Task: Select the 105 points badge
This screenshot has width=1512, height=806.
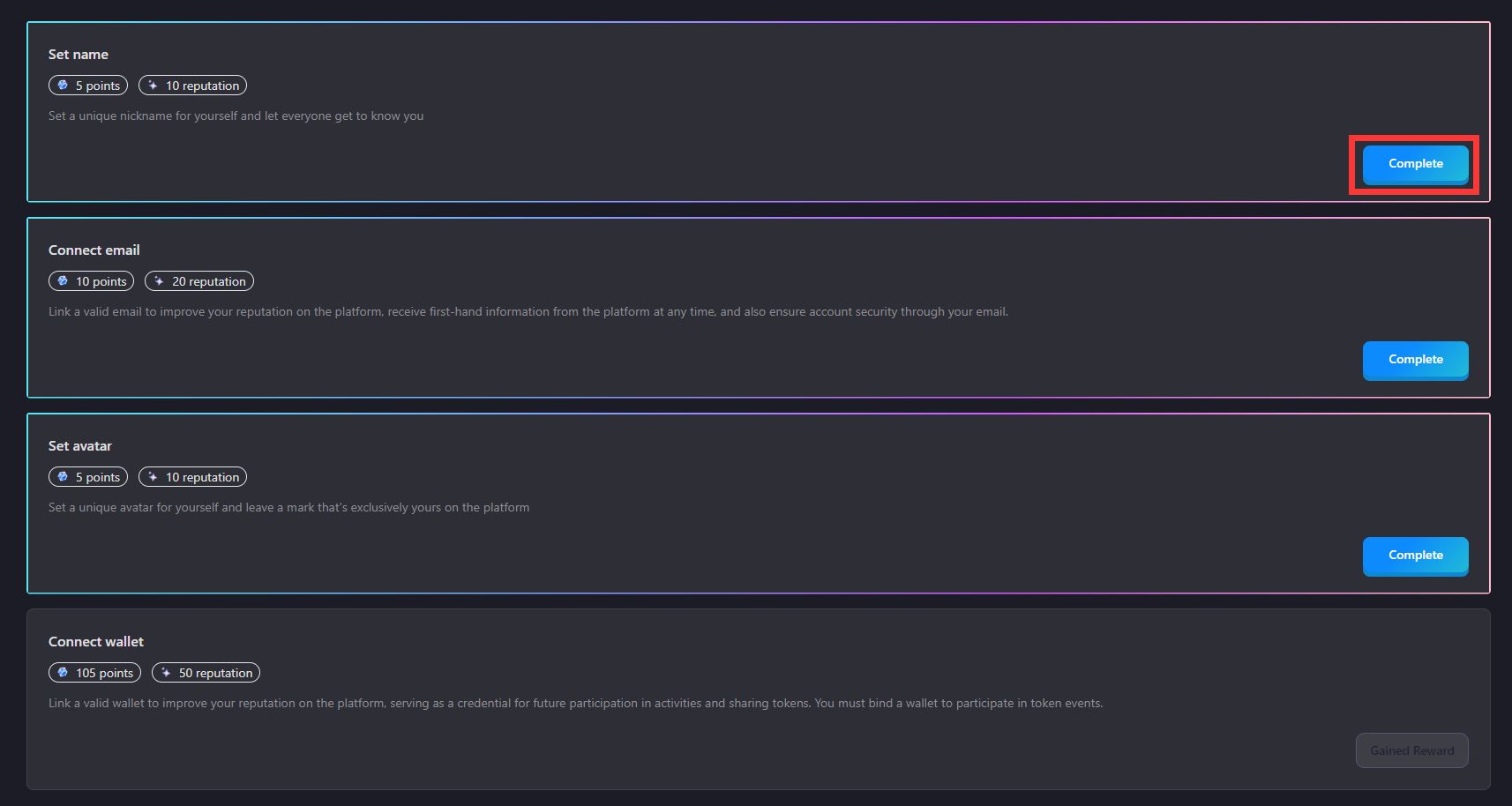Action: coord(94,673)
